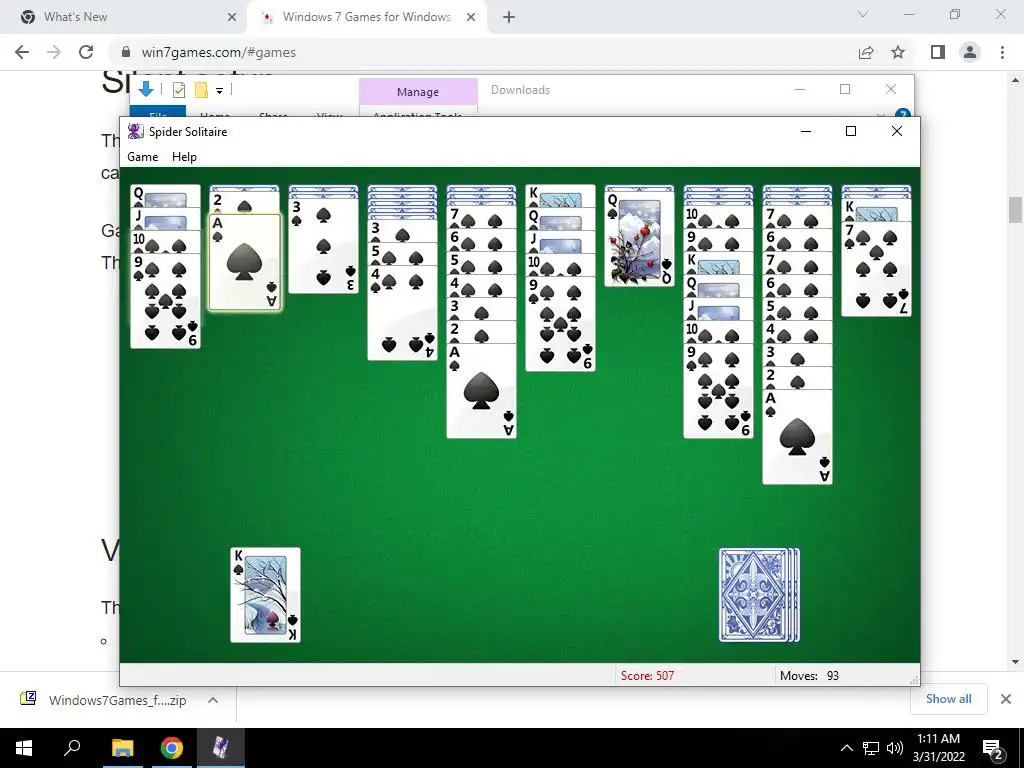Dismiss the Chrome downloads bar
Screen dimensions: 1024x768
(1006, 699)
